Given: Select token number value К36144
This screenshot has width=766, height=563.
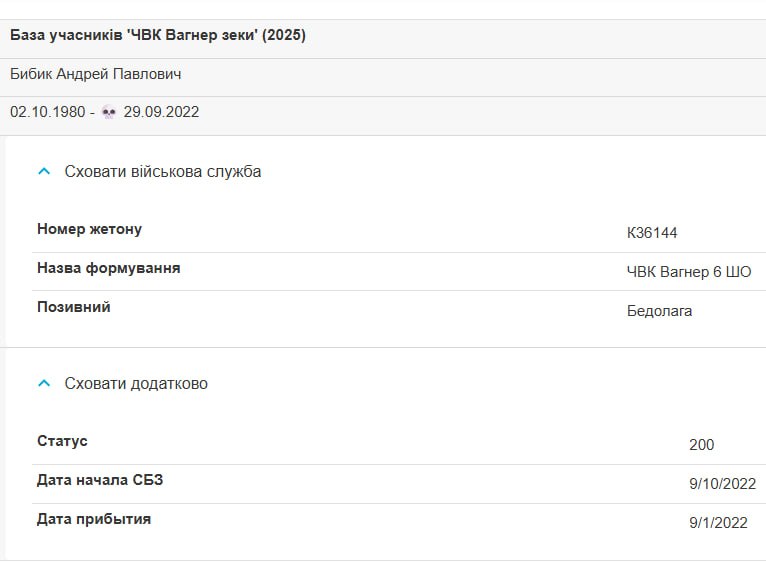Looking at the screenshot, I should [652, 233].
